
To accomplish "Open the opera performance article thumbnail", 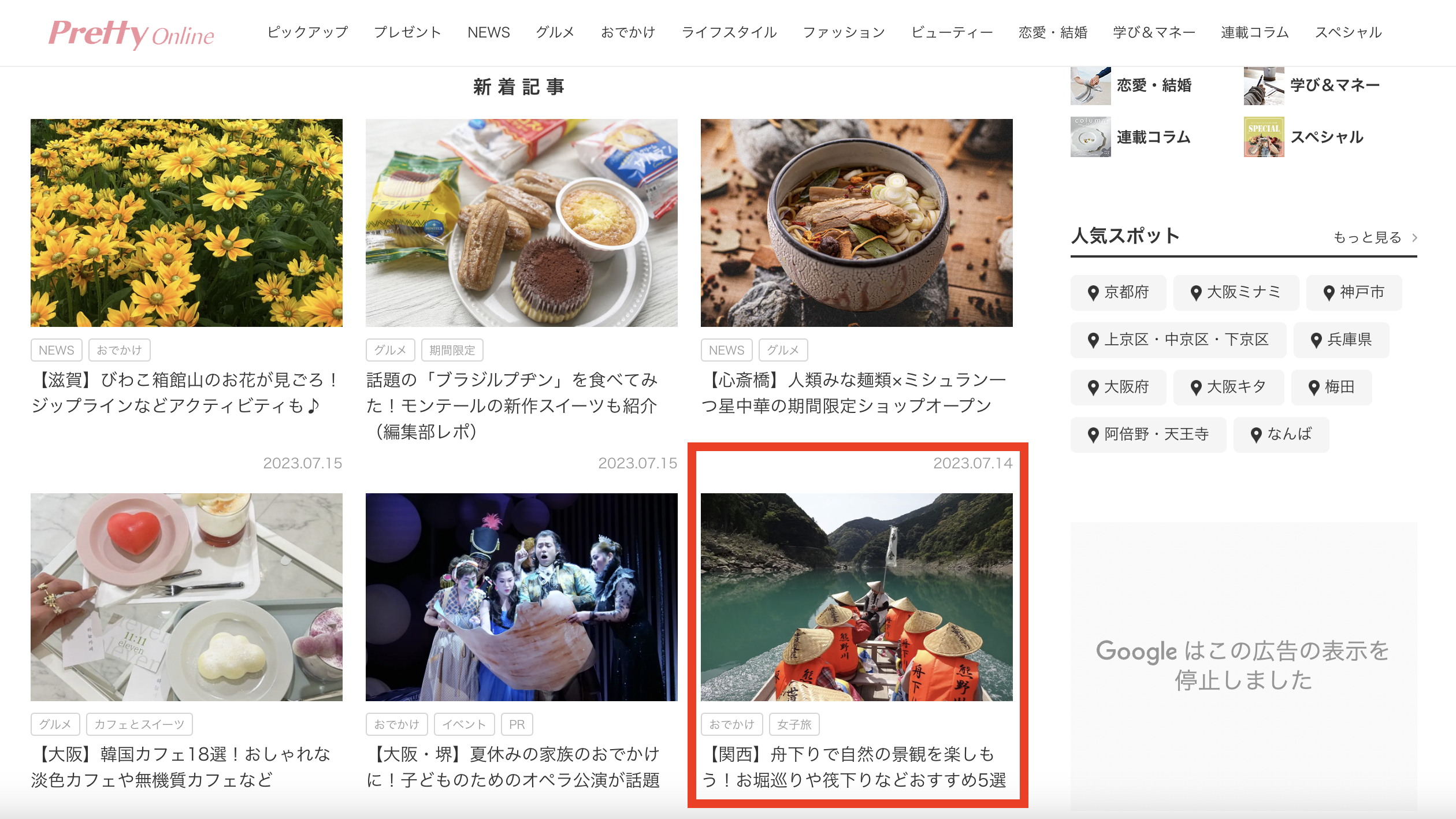I will [521, 597].
